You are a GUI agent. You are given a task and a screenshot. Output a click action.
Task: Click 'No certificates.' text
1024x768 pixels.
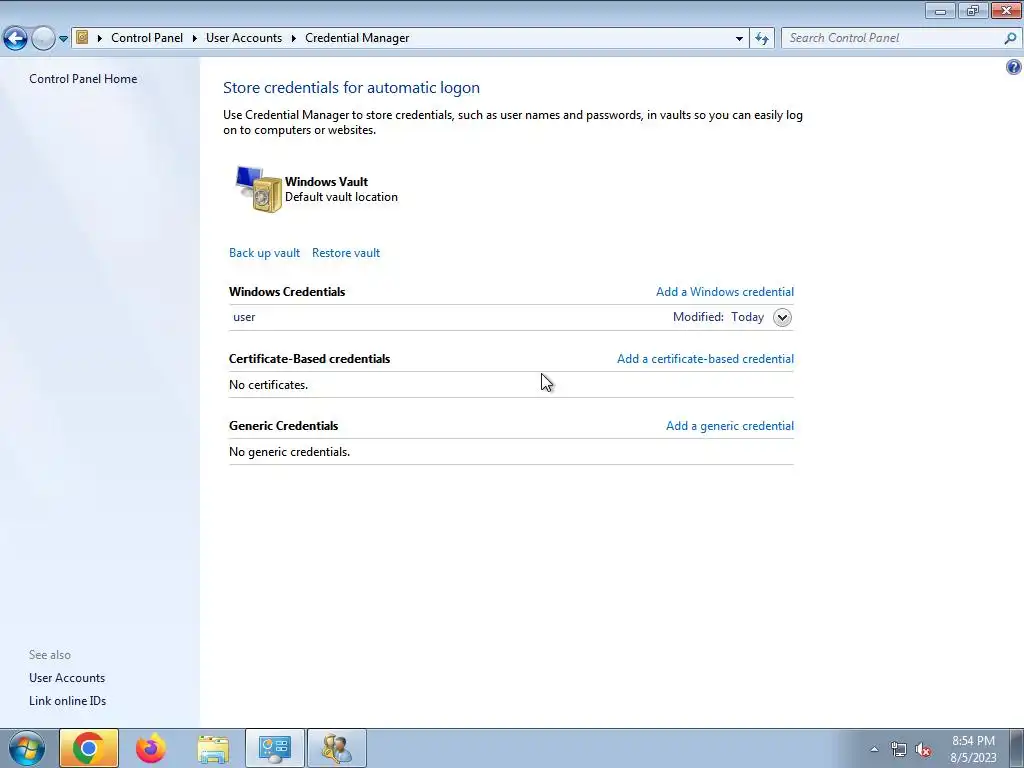pyautogui.click(x=268, y=385)
